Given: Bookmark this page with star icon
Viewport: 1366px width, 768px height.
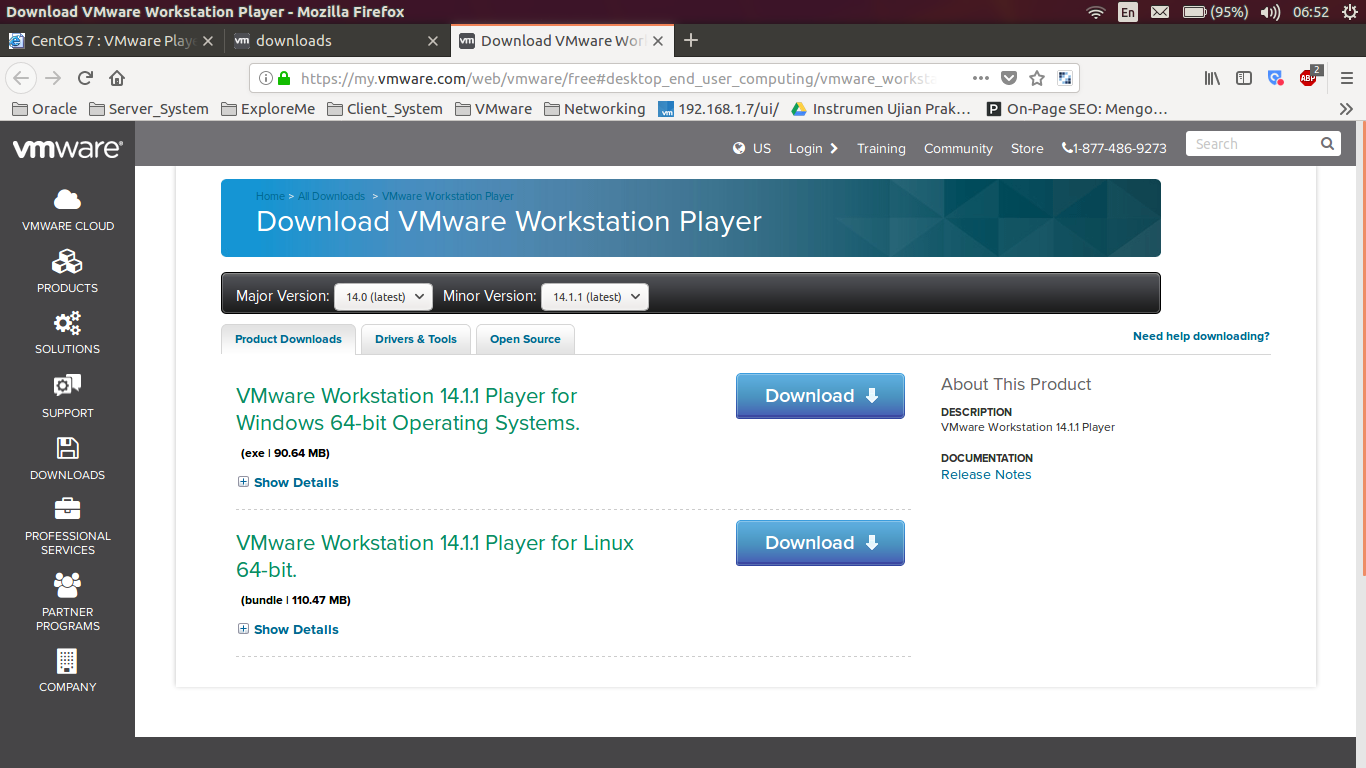Looking at the screenshot, I should tap(1037, 78).
